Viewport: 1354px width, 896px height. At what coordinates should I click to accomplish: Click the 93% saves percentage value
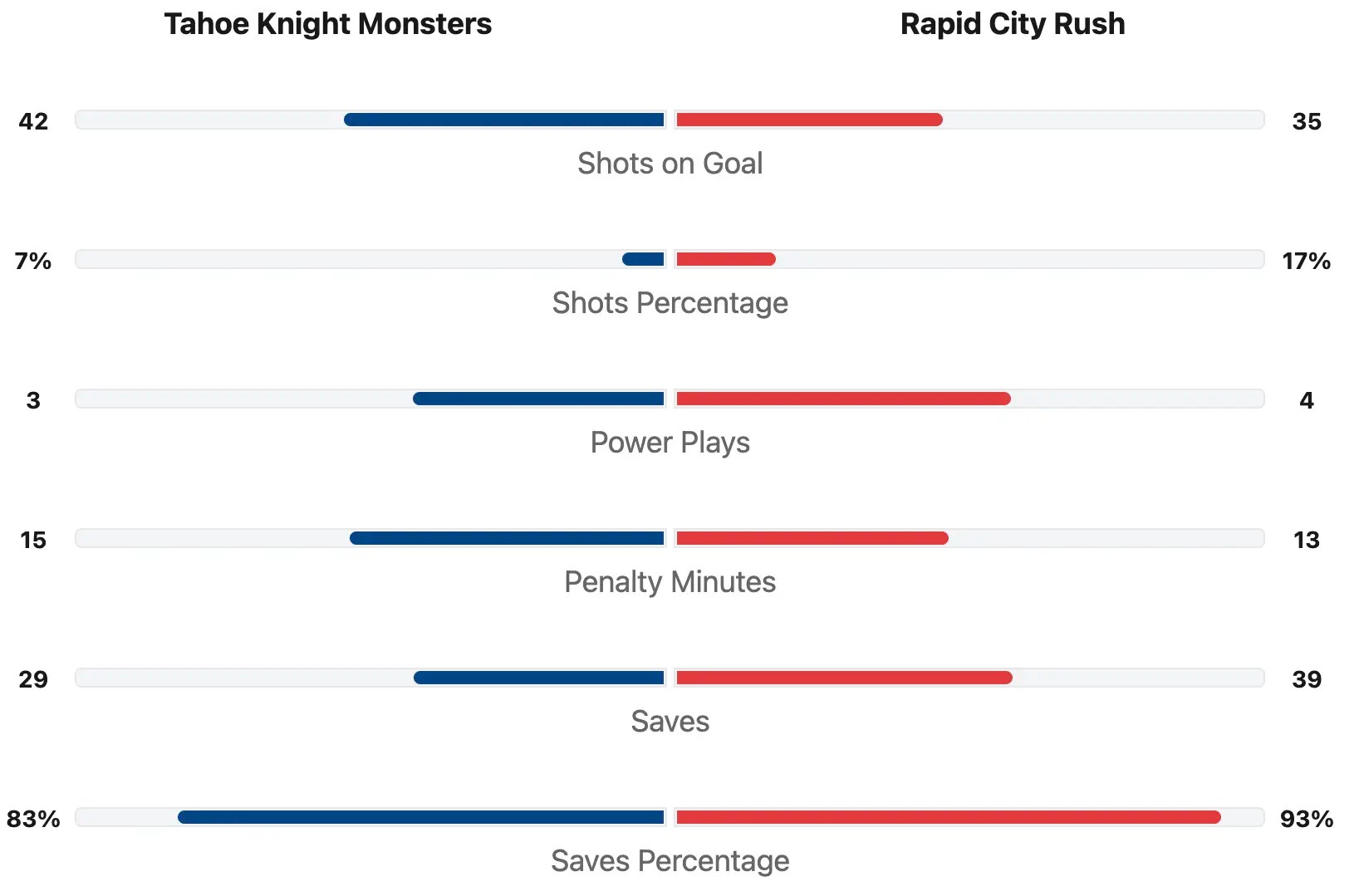[x=1306, y=819]
